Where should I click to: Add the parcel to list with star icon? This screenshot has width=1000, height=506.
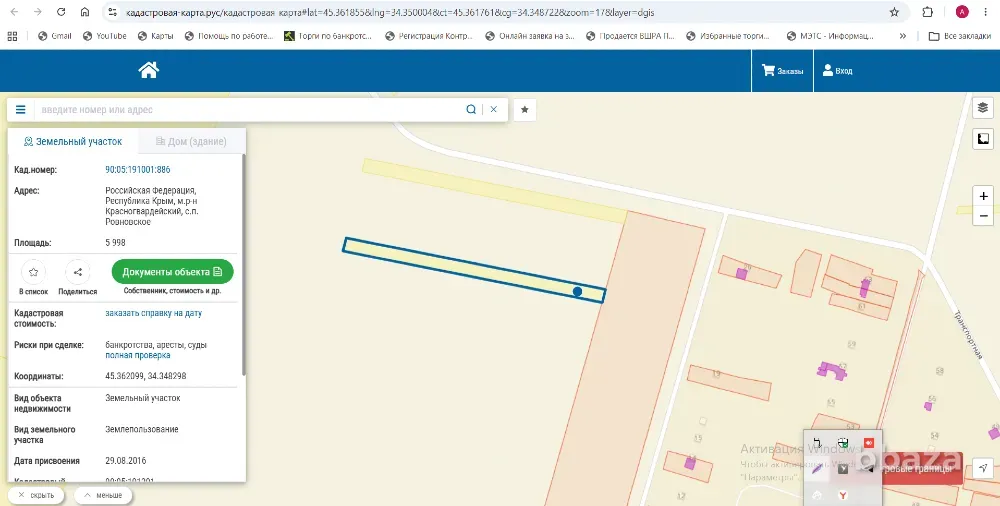(33, 272)
